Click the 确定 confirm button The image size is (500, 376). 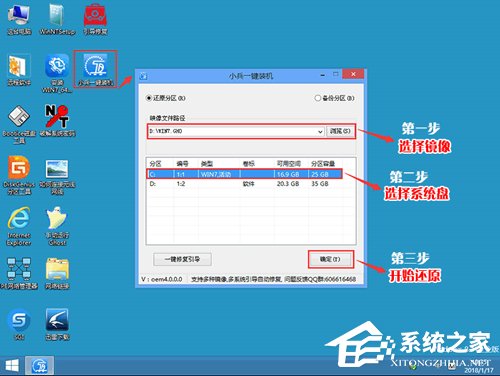[x=330, y=259]
